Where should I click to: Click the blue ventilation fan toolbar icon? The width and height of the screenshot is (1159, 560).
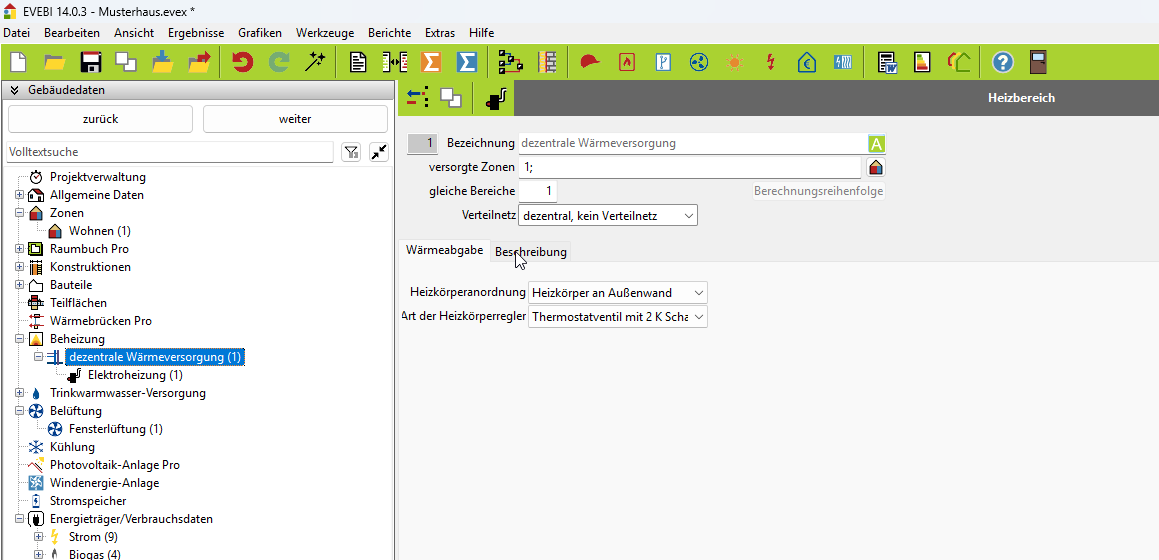pyautogui.click(x=699, y=62)
